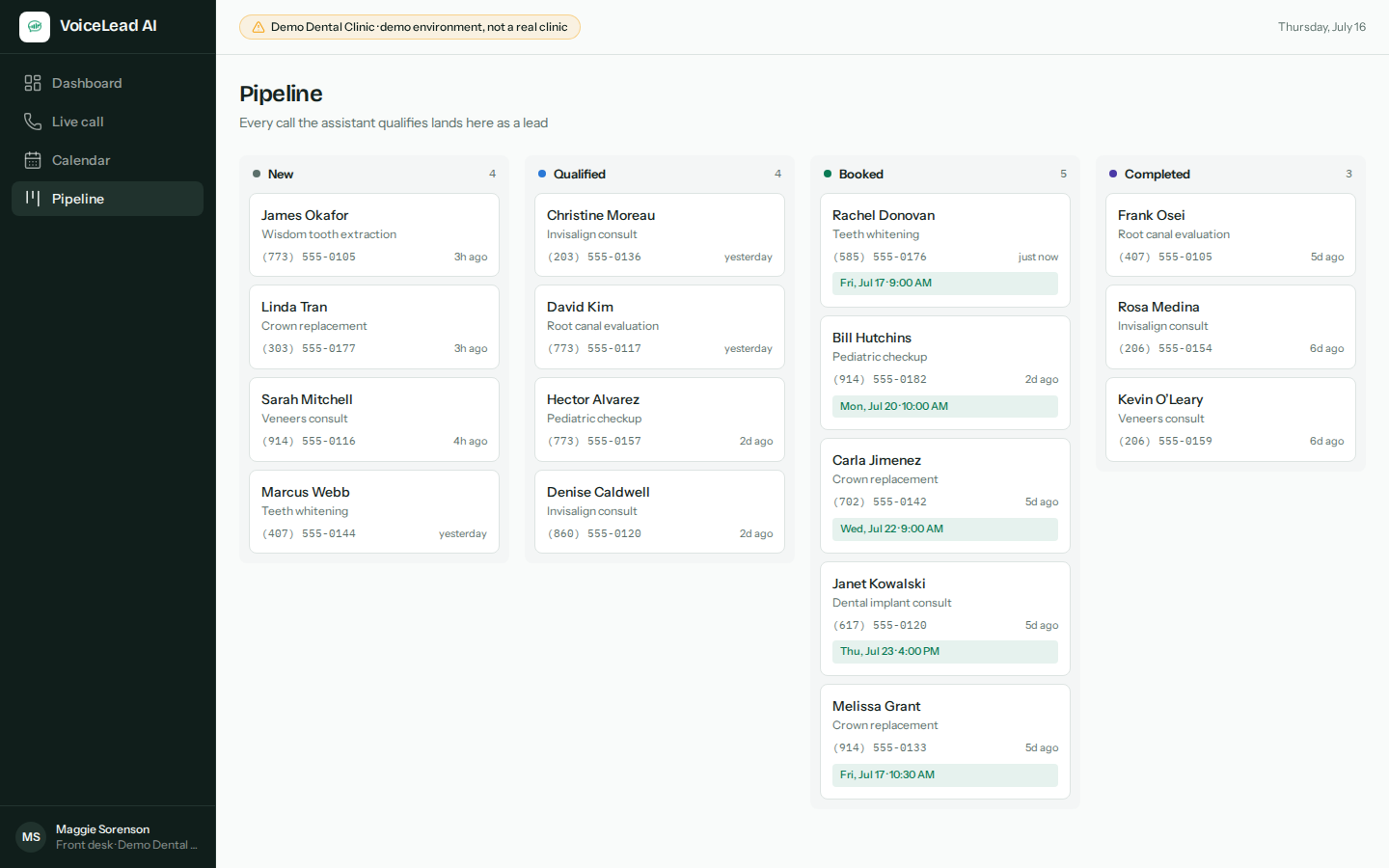Viewport: 1389px width, 868px height.
Task: Go to Dashboard in the sidebar
Action: [x=107, y=83]
